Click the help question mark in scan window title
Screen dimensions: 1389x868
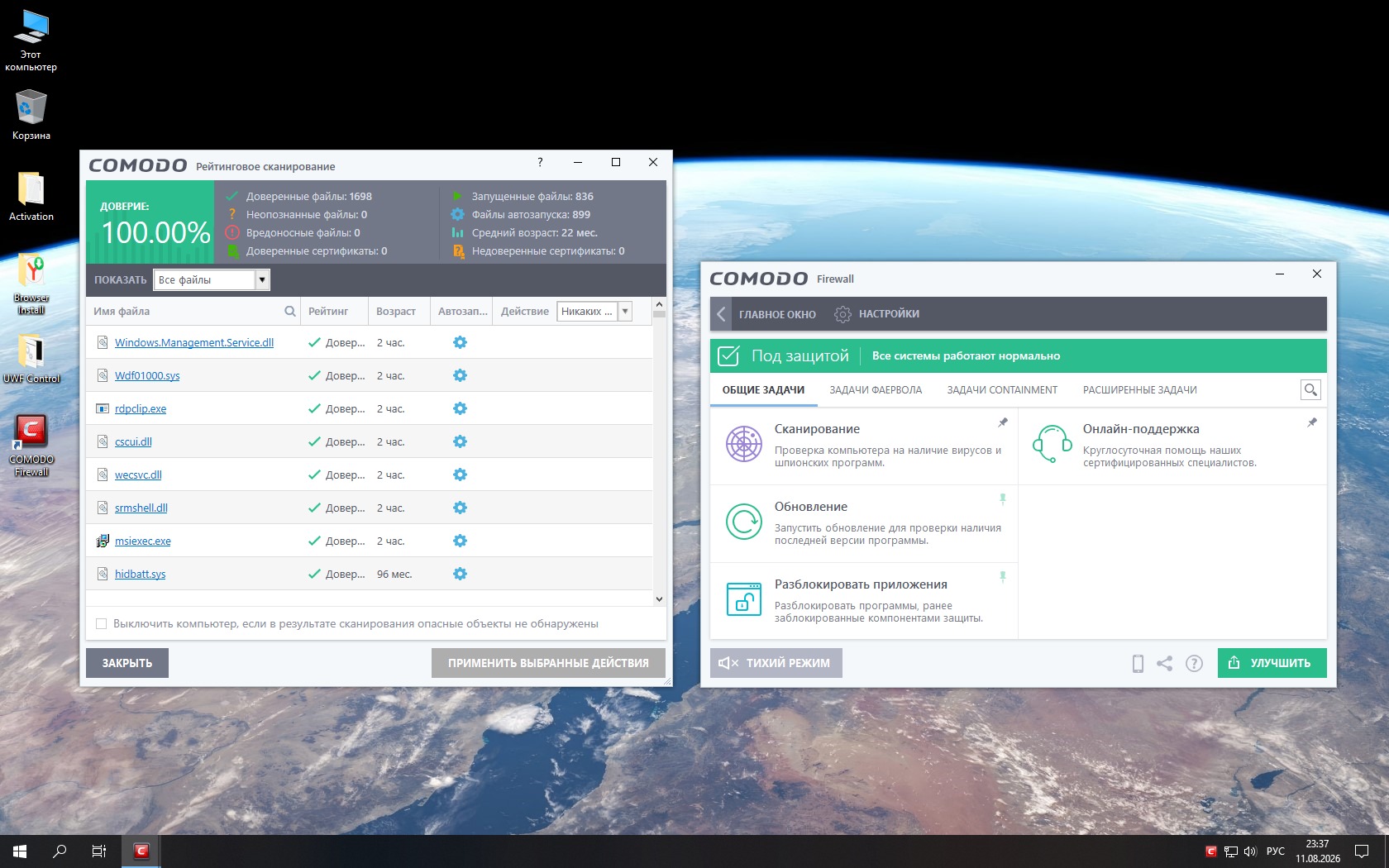click(540, 162)
